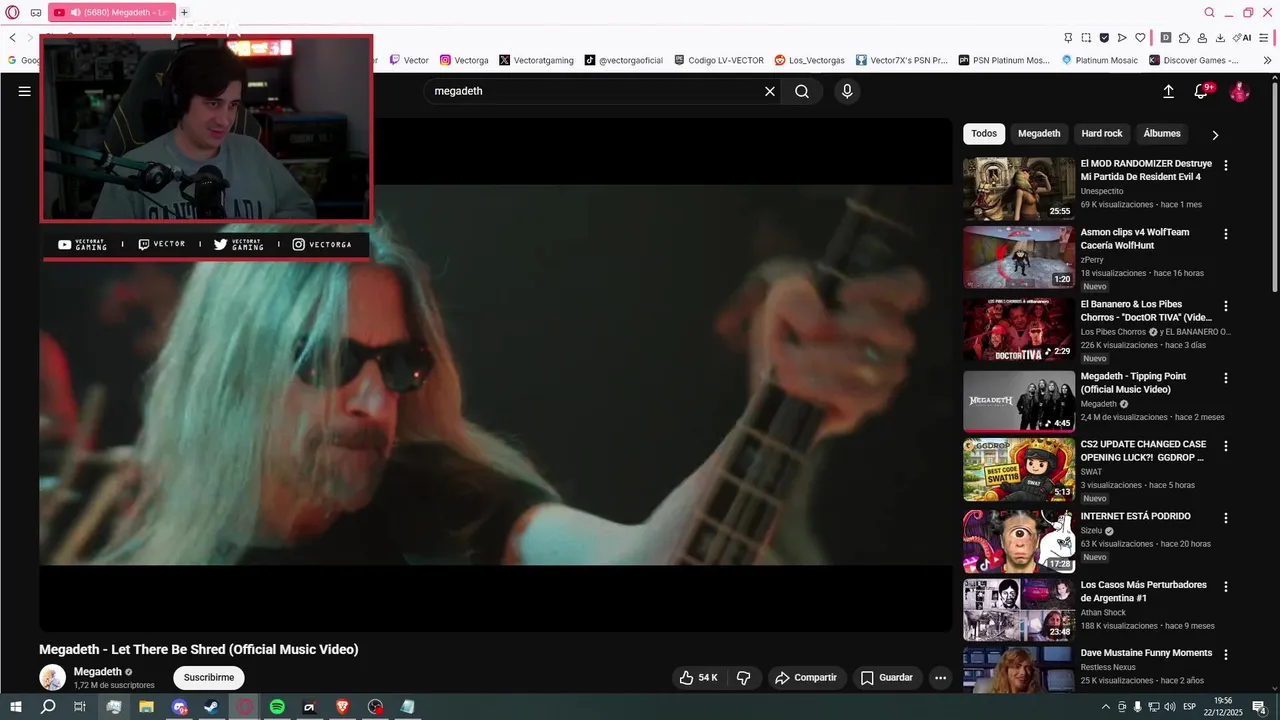The width and height of the screenshot is (1280, 720).
Task: Click the Opera flow send icon
Action: tap(1122, 38)
